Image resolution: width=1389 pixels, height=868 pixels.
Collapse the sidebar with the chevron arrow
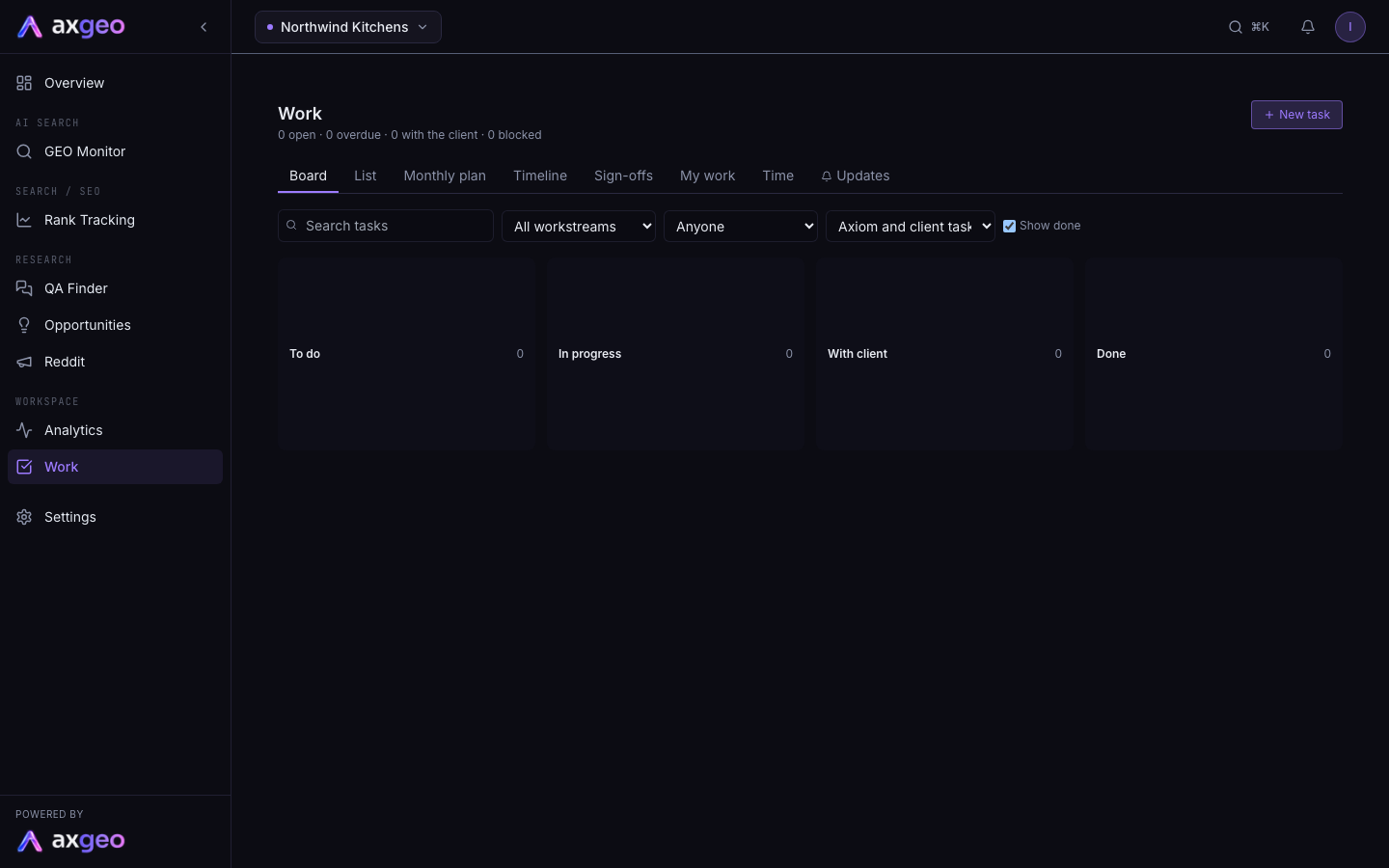pyautogui.click(x=204, y=27)
